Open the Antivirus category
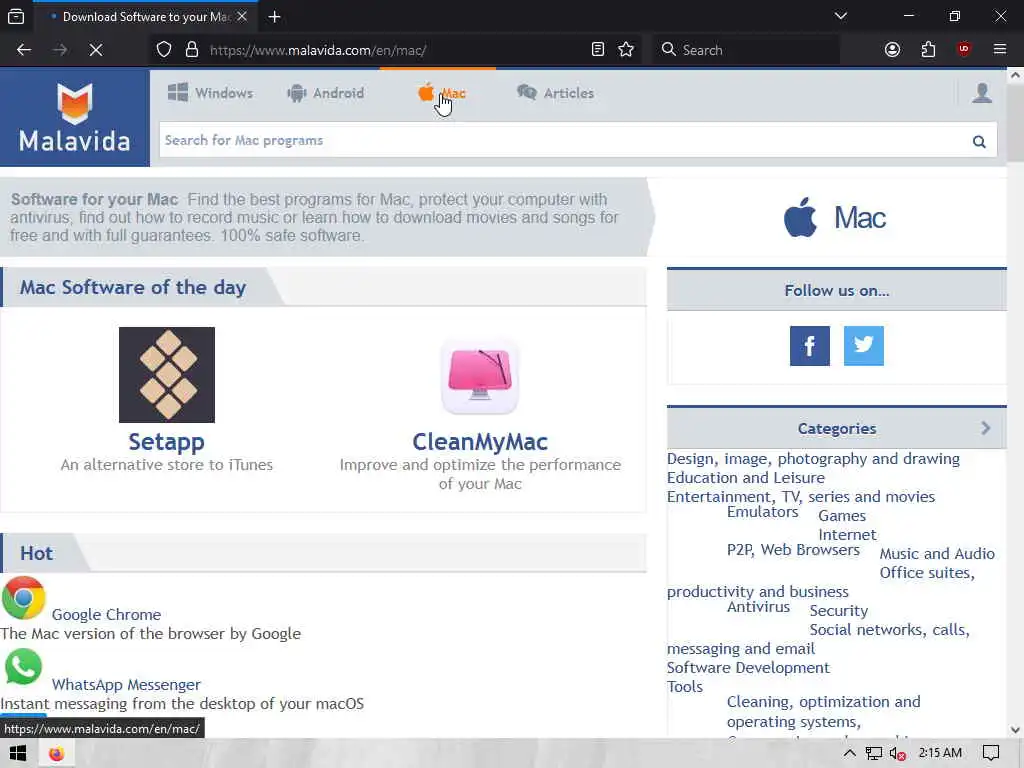 pos(758,607)
